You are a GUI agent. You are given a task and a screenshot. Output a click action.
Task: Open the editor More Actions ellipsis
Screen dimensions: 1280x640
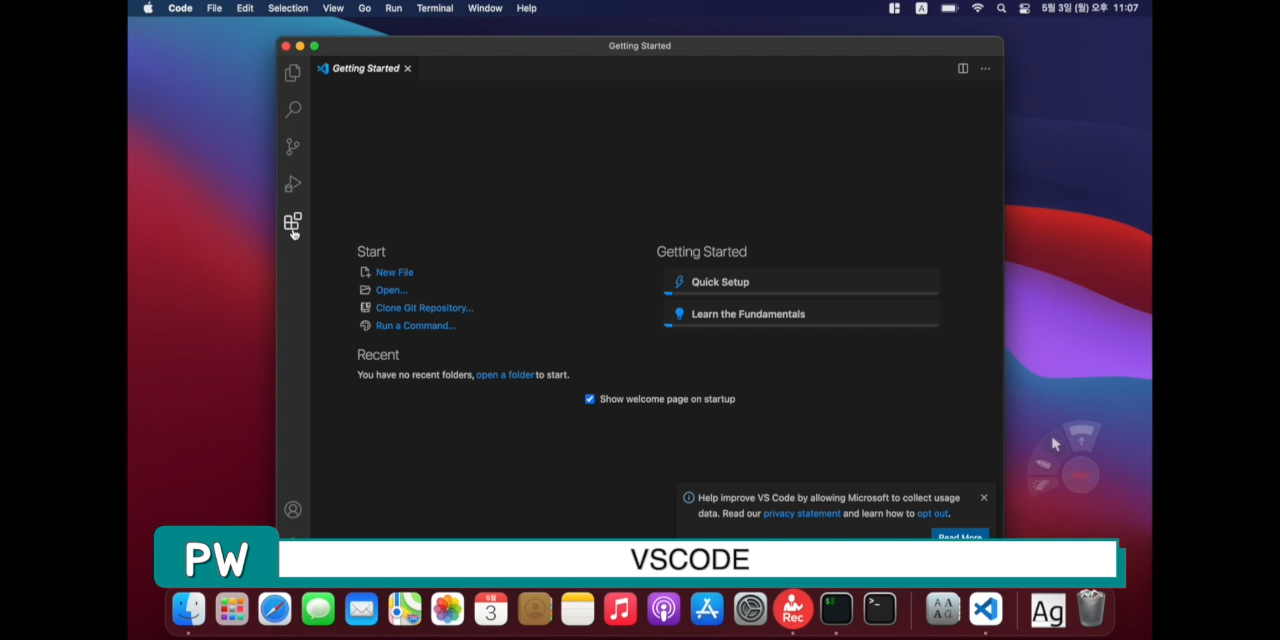[985, 69]
